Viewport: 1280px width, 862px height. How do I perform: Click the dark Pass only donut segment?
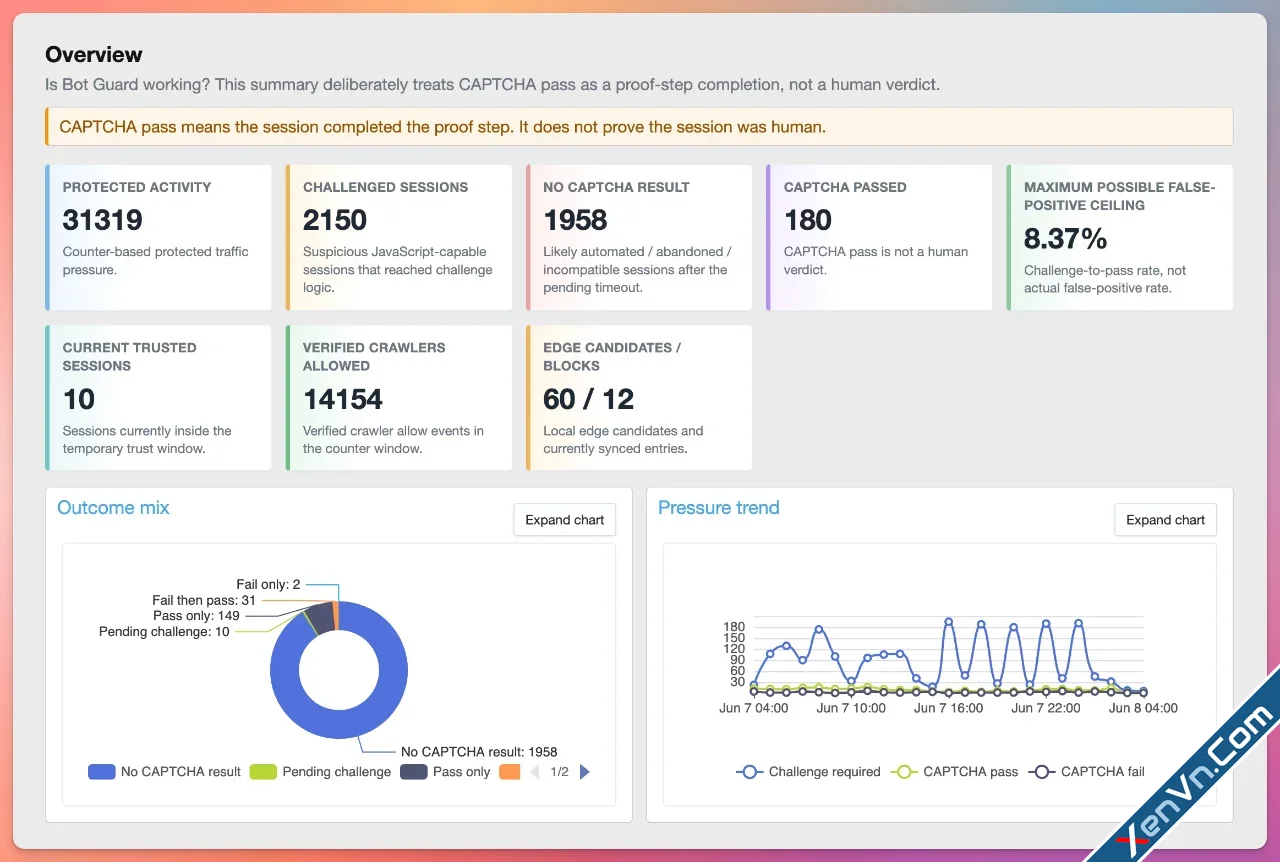pos(319,618)
